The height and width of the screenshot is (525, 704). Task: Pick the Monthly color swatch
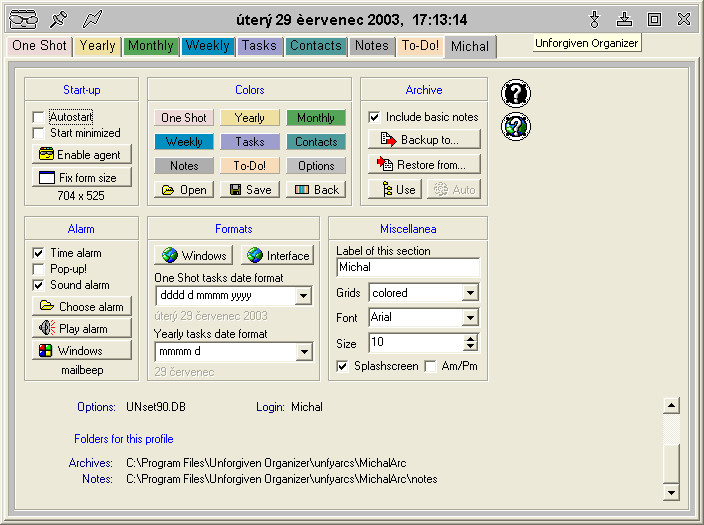pyautogui.click(x=316, y=118)
